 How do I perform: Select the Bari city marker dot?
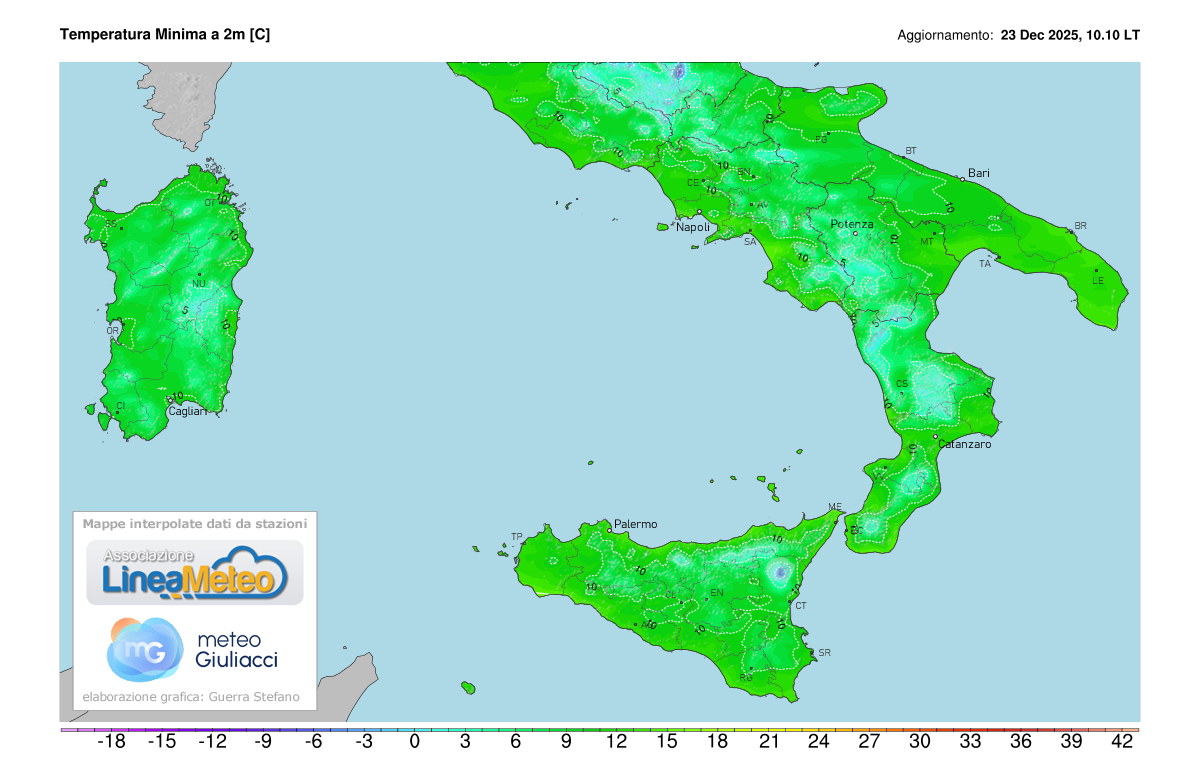pyautogui.click(x=962, y=180)
